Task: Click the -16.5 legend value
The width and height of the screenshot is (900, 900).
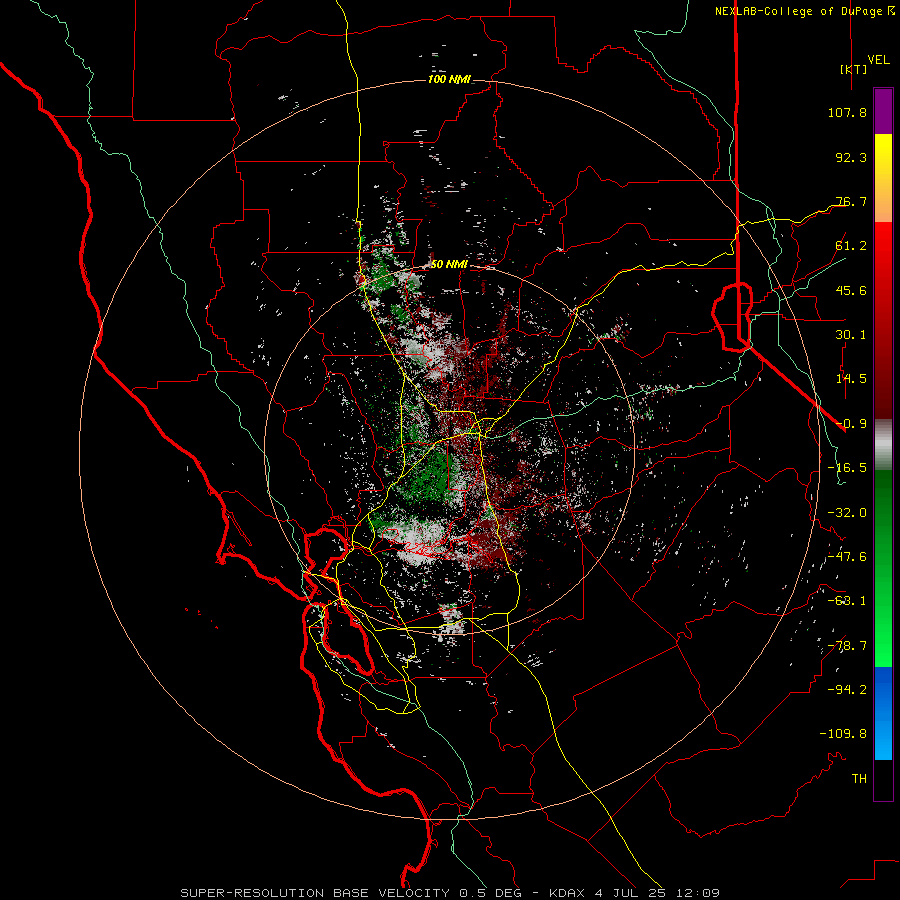Action: [847, 468]
